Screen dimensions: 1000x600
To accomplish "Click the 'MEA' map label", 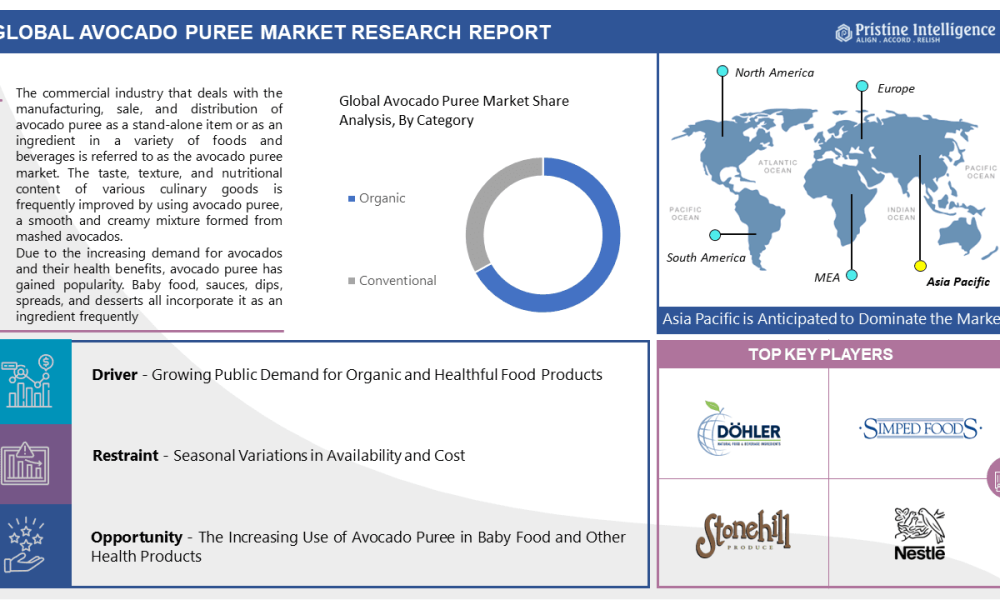I will pyautogui.click(x=827, y=277).
